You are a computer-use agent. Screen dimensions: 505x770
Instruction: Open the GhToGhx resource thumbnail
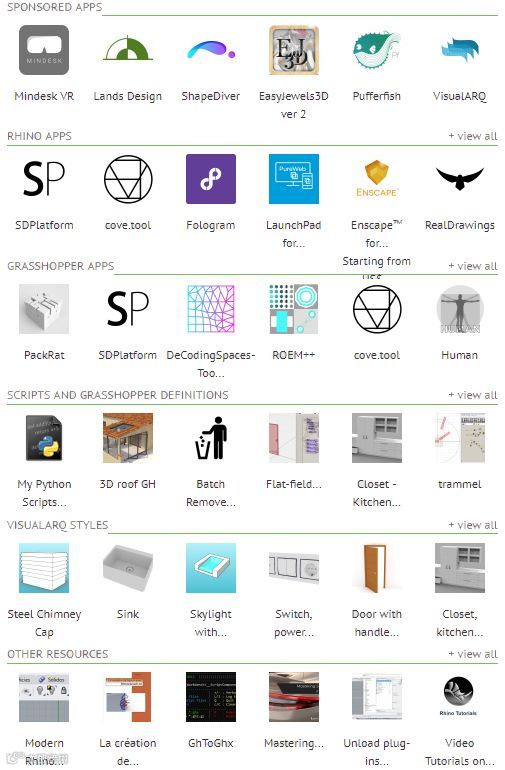pos(211,697)
